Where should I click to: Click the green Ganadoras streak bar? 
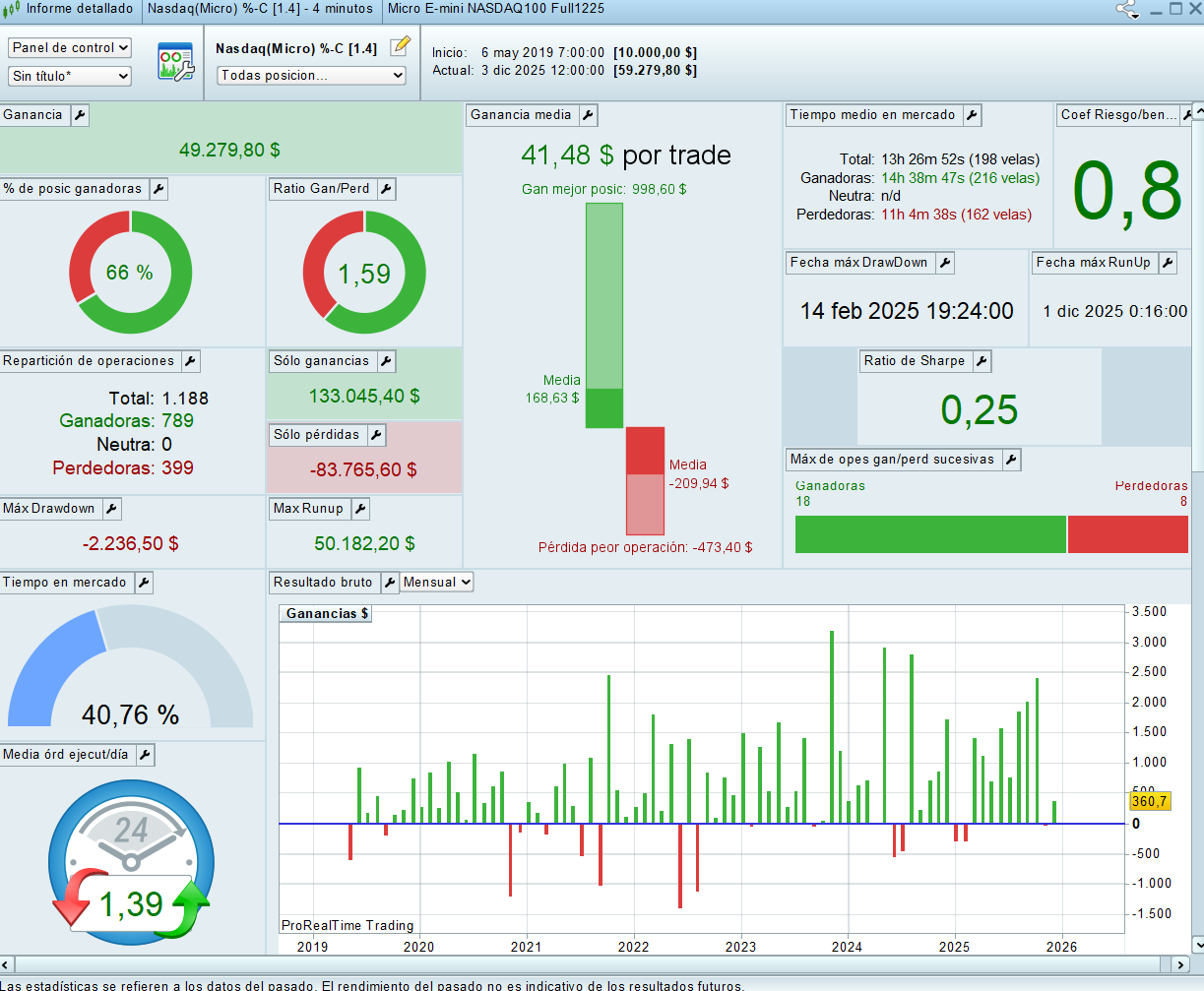point(929,534)
